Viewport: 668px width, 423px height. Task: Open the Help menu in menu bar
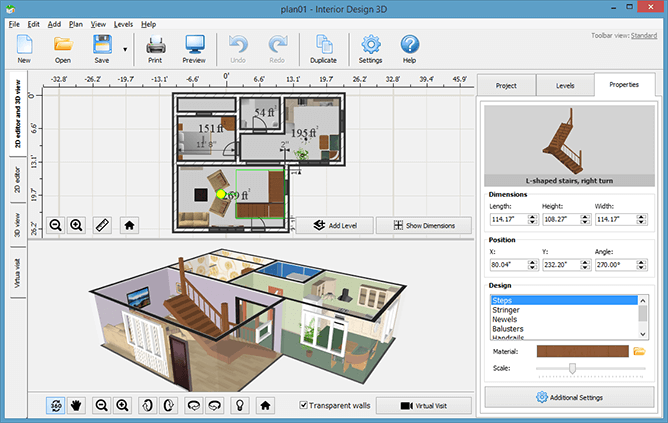(149, 24)
